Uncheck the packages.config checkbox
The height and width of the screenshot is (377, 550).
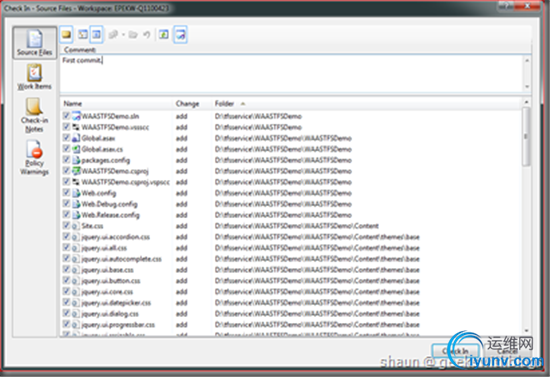point(66,160)
